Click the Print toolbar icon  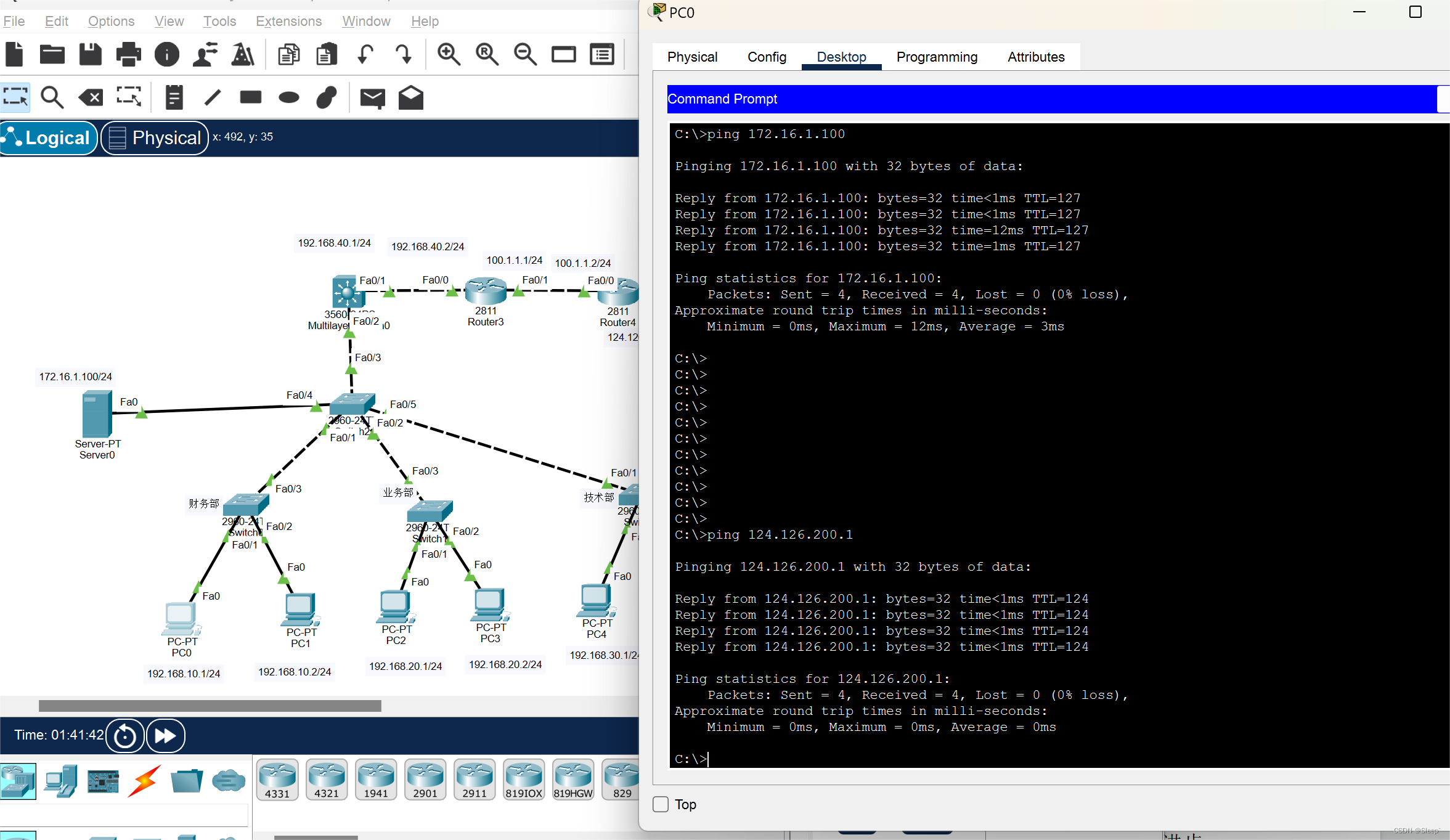(128, 54)
